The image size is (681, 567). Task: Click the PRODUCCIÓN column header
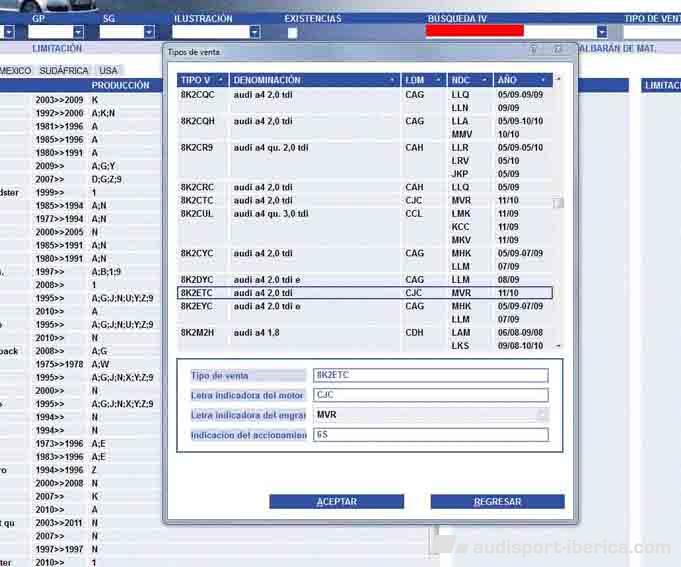[120, 85]
